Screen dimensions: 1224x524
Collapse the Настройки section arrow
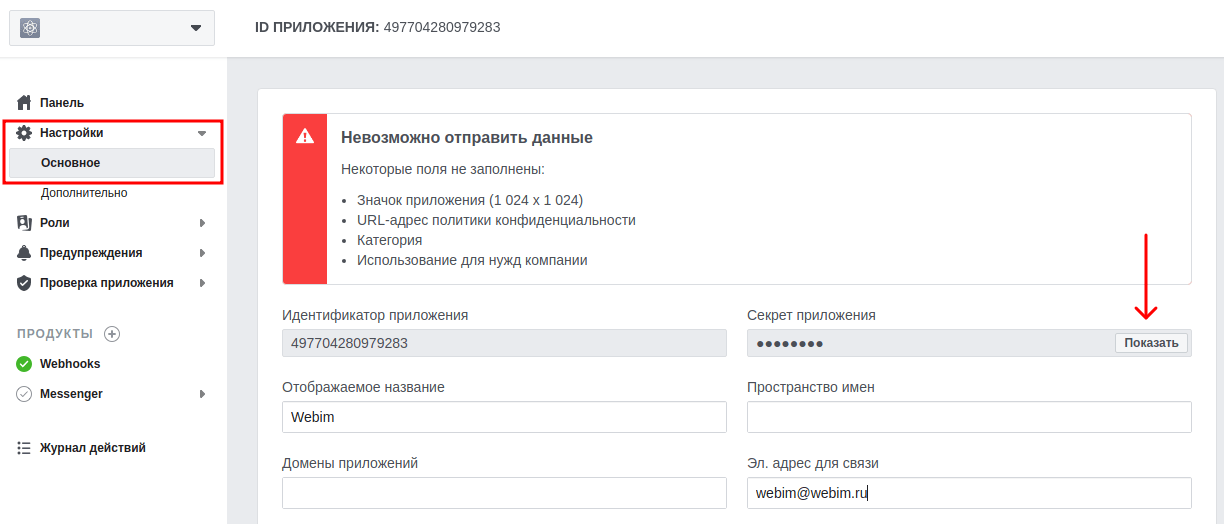click(x=202, y=133)
